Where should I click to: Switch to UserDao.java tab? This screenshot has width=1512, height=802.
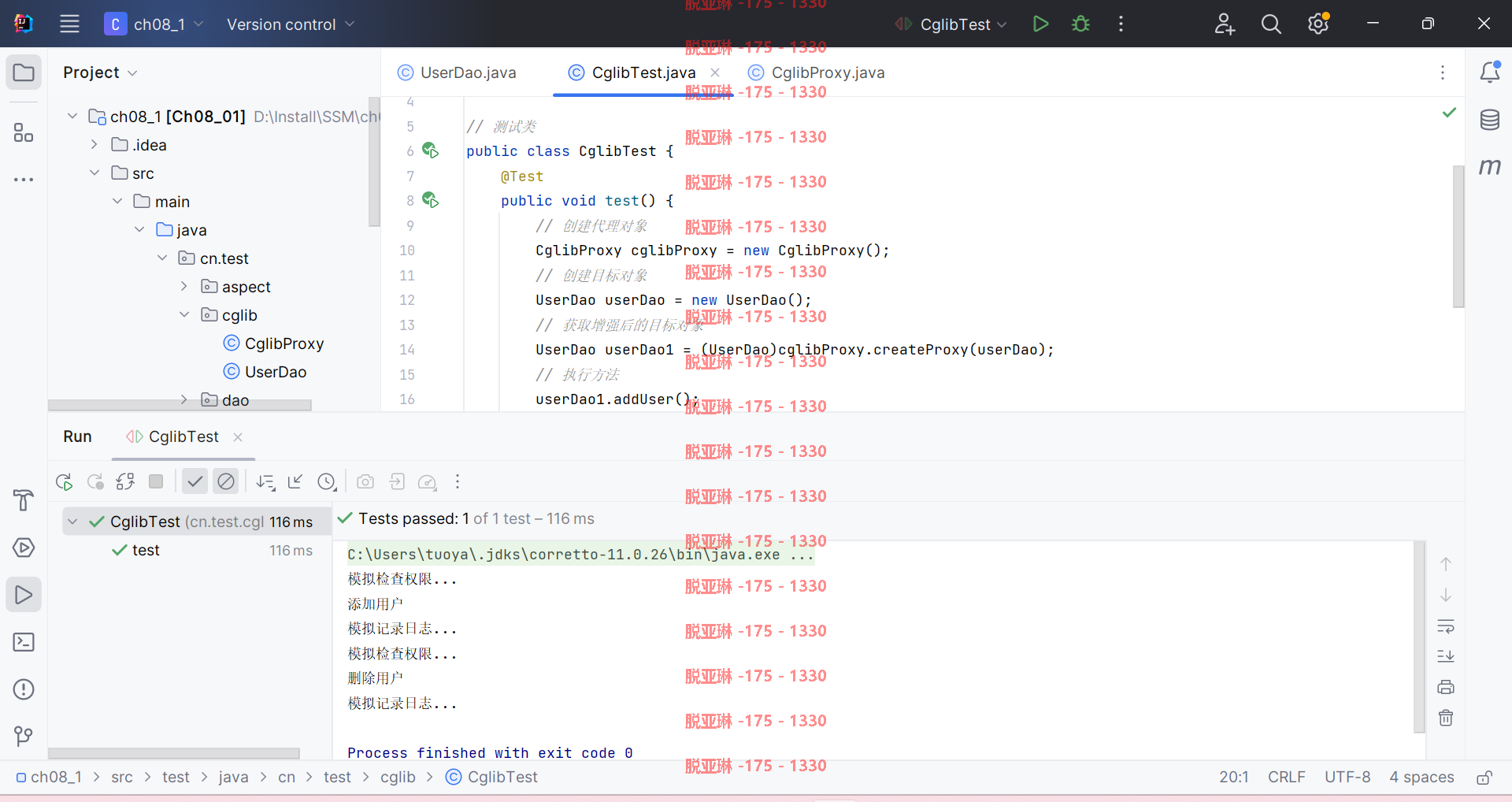(x=458, y=72)
